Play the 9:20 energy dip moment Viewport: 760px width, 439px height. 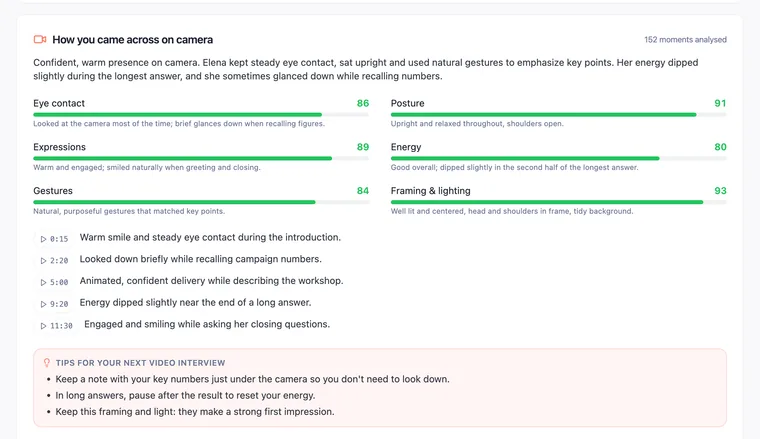(x=54, y=304)
